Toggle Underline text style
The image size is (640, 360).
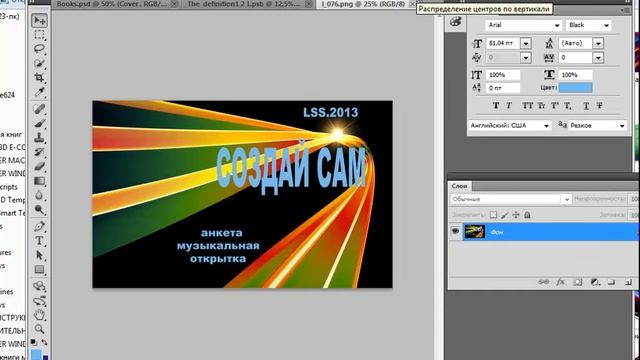tap(586, 105)
